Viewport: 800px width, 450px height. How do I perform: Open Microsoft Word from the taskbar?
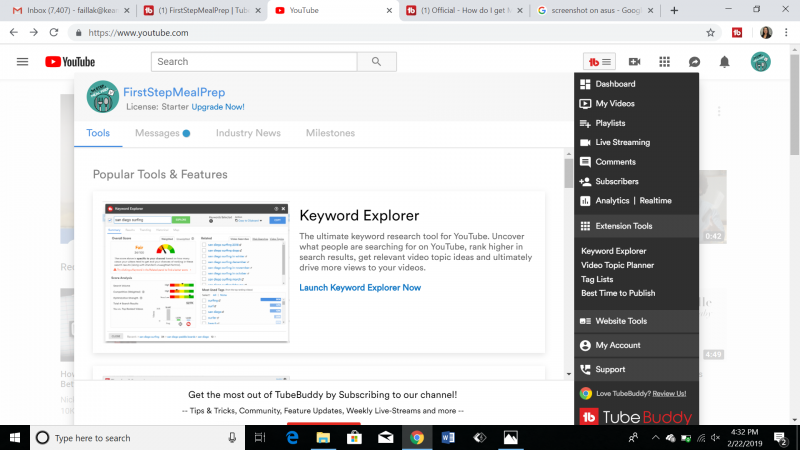click(x=447, y=437)
